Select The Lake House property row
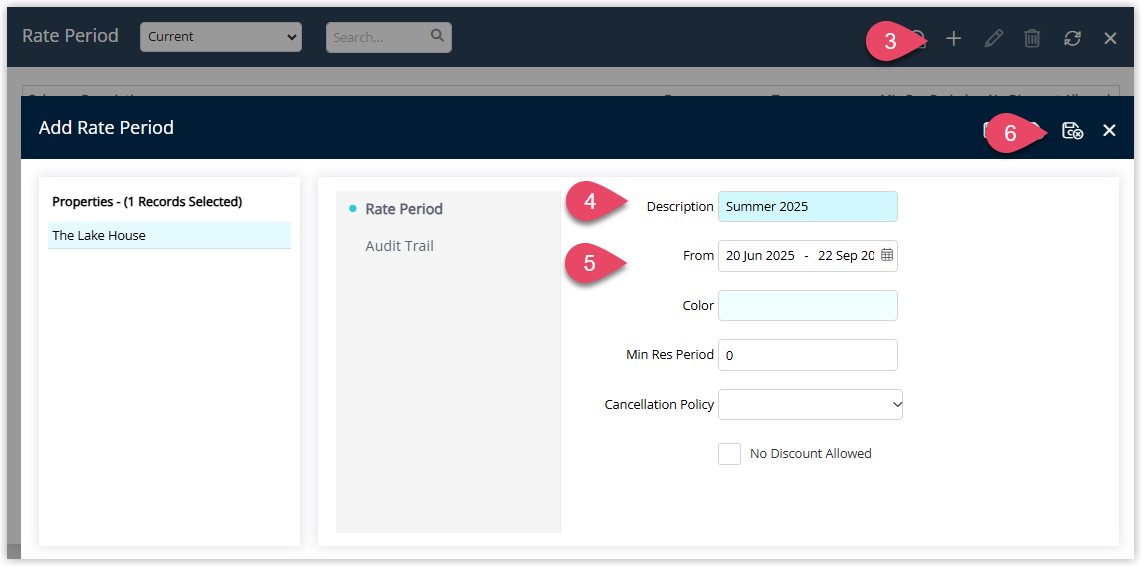The height and width of the screenshot is (567, 1142). coord(169,236)
